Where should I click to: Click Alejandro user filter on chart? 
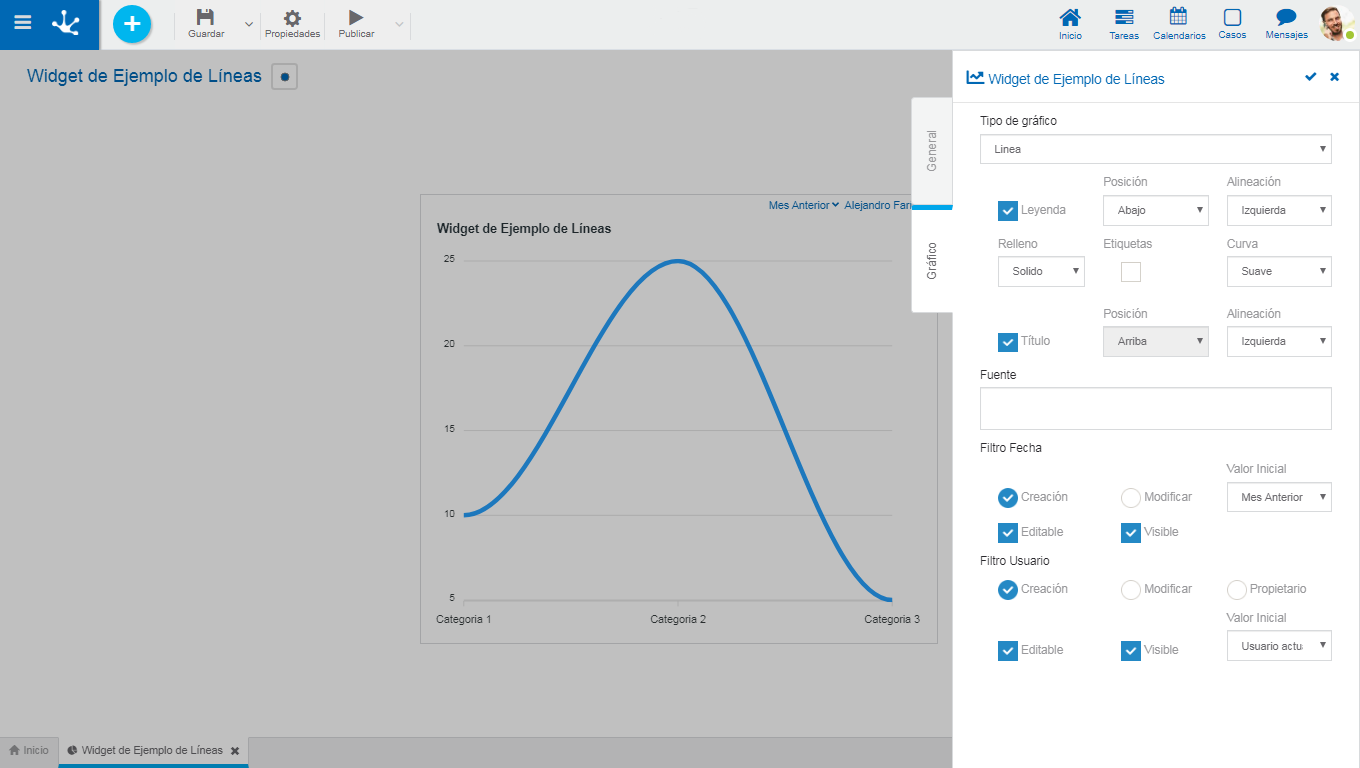point(878,205)
